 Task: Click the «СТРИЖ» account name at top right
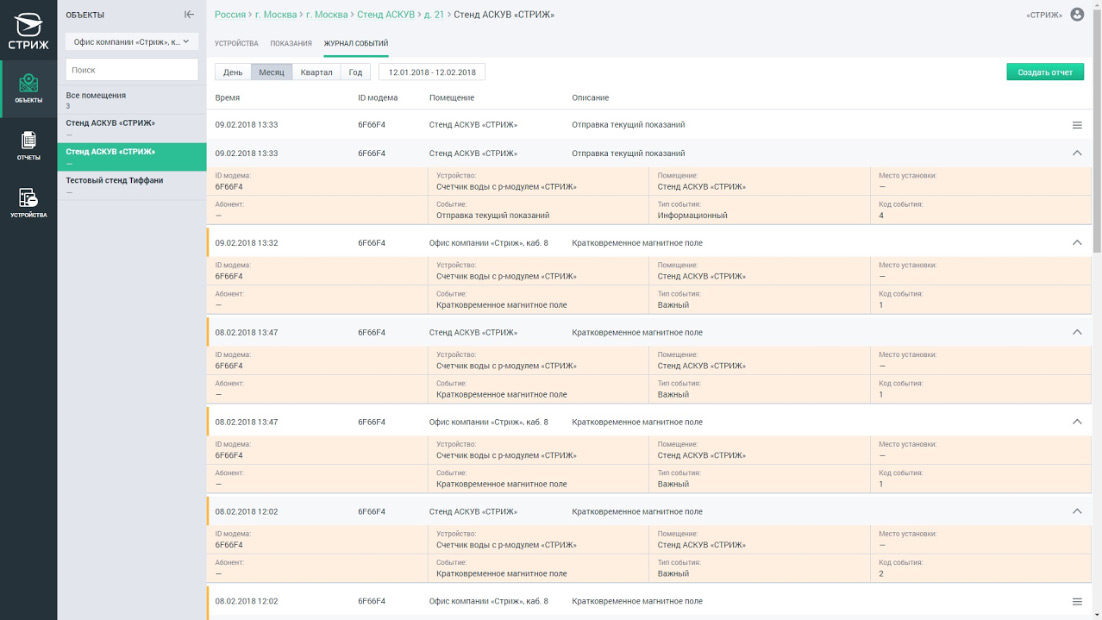point(1044,15)
